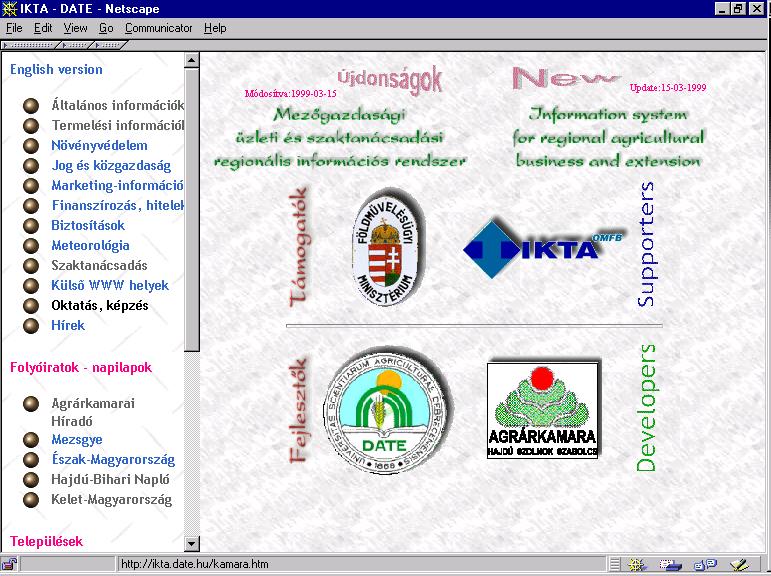Image resolution: width=771 pixels, height=576 pixels.
Task: Click the bullet icon beside Szaktanácsadás
Action: [31, 266]
